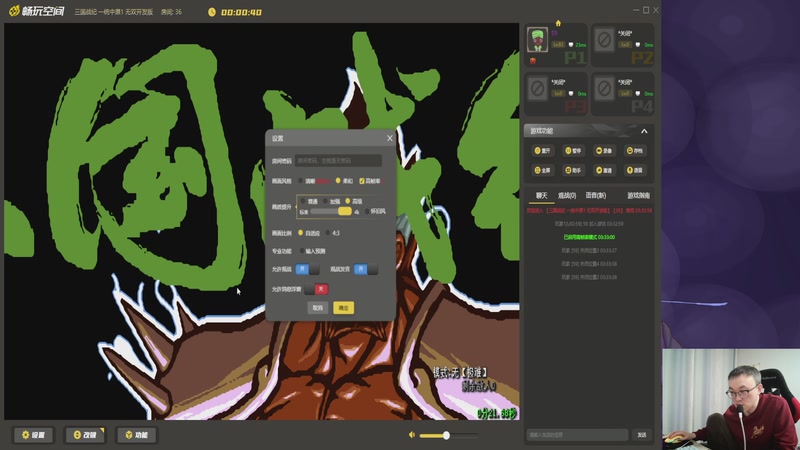Click the session timer clock icon
Screen dimensions: 800x450
tap(212, 12)
